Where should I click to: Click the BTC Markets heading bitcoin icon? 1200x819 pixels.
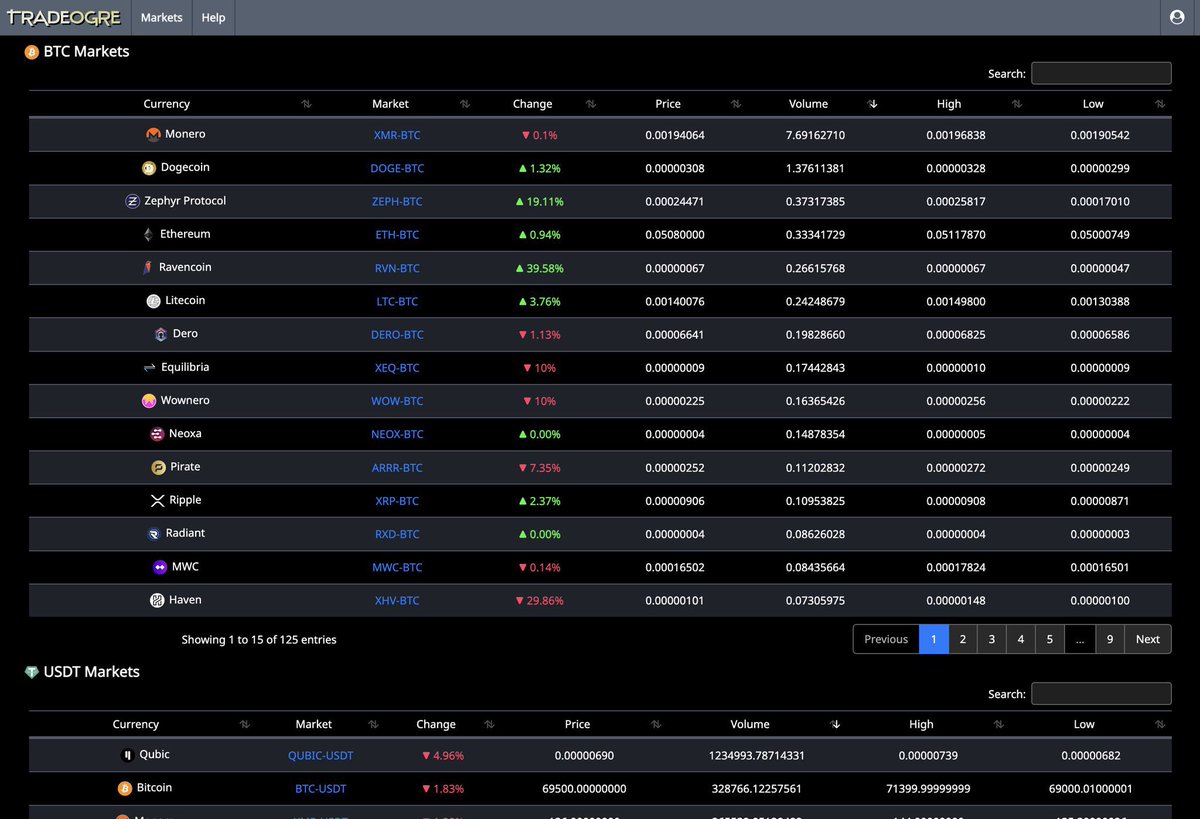coord(32,52)
